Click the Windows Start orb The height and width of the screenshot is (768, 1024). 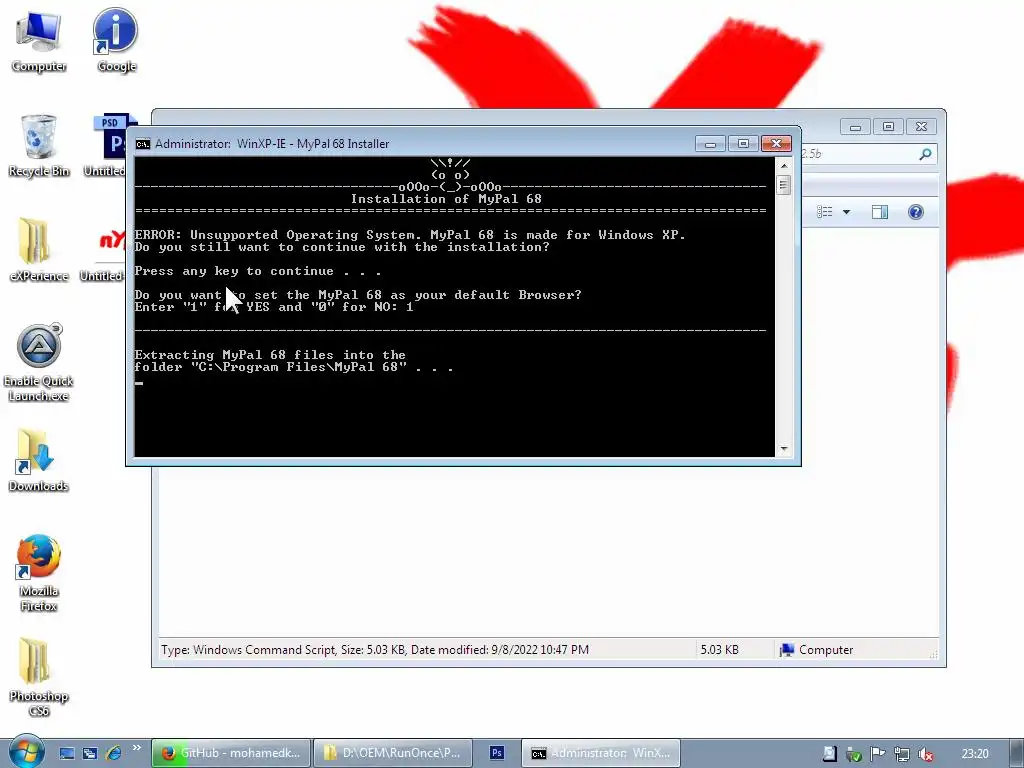coord(26,752)
